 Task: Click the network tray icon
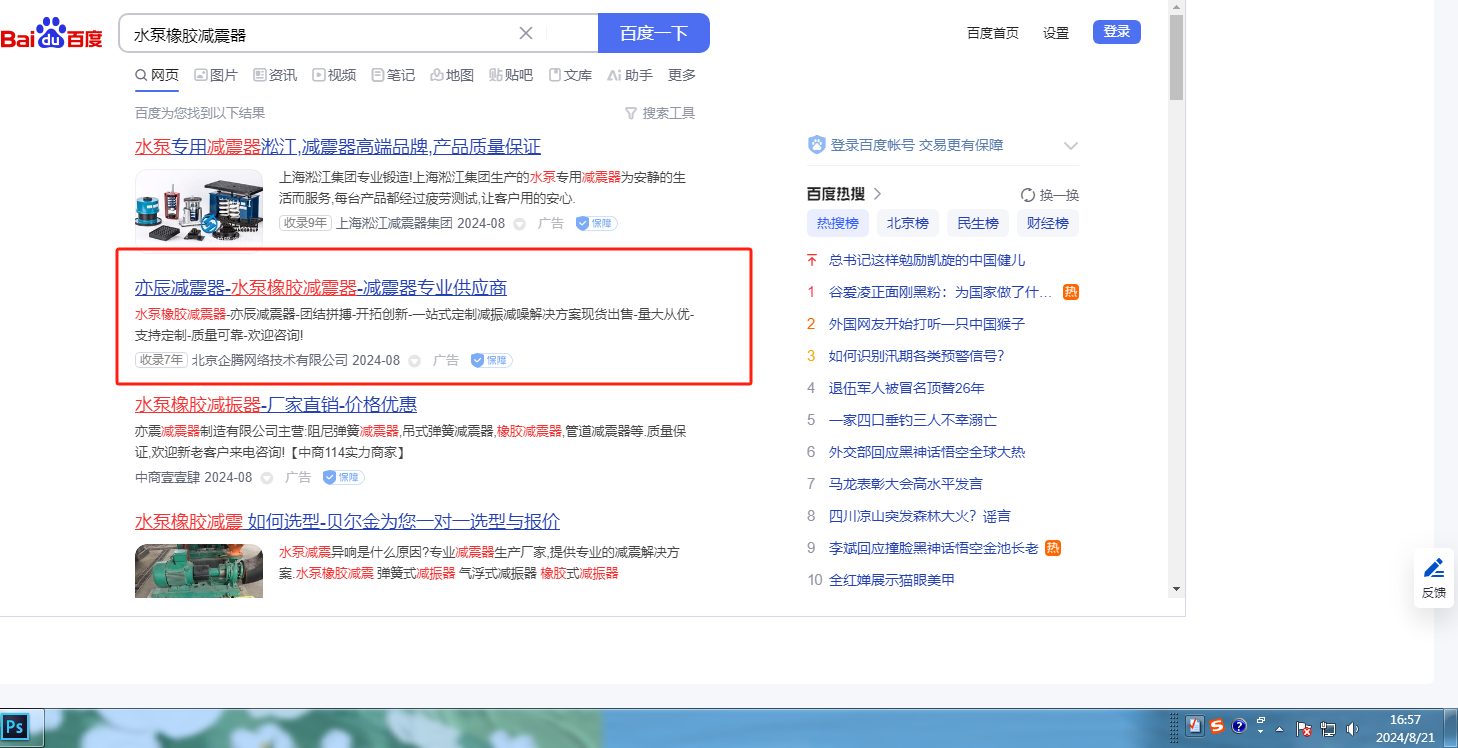tap(1328, 728)
